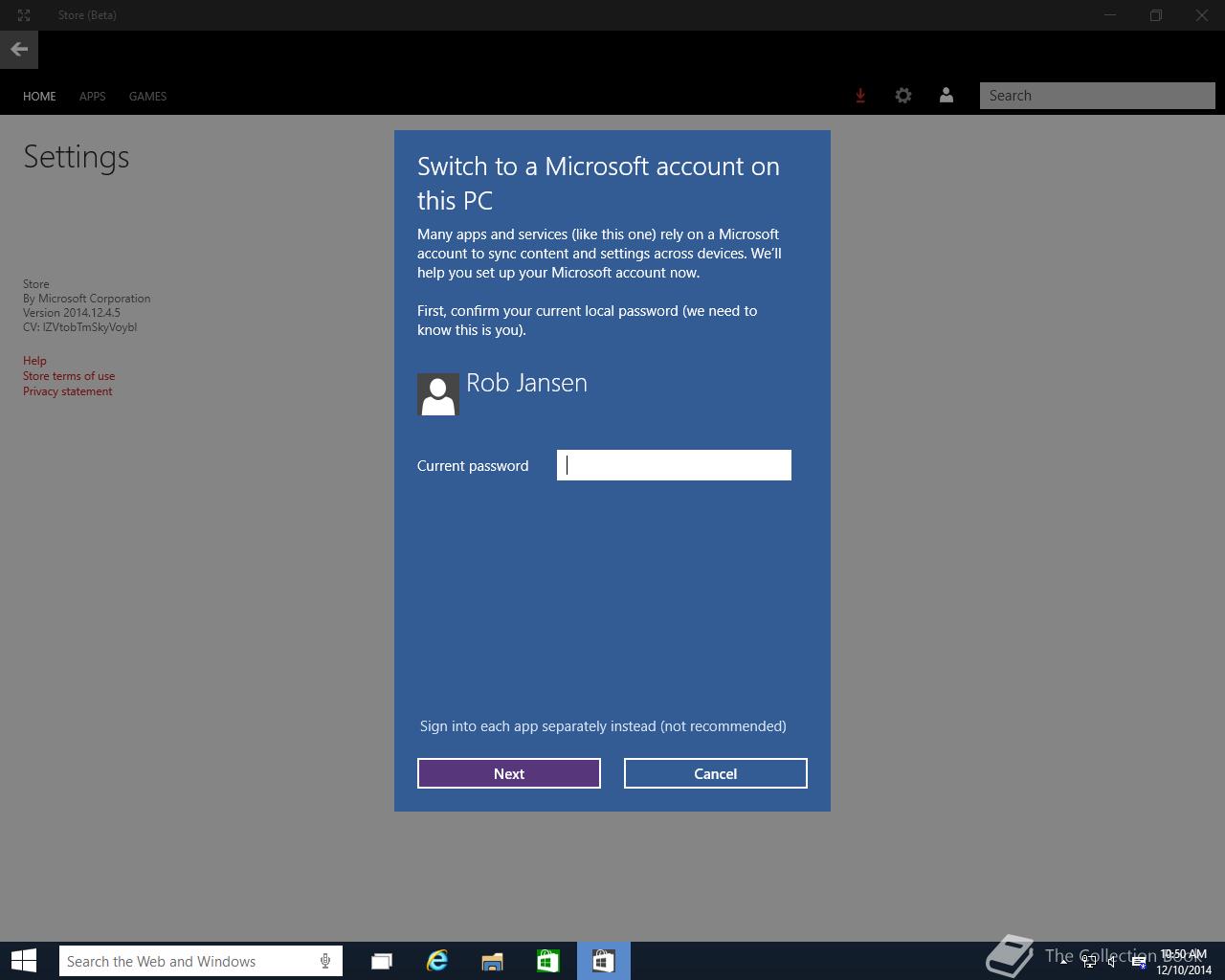Screen dimensions: 1225x980
Task: Focus Search the Web and Windows box
Action: [x=201, y=961]
